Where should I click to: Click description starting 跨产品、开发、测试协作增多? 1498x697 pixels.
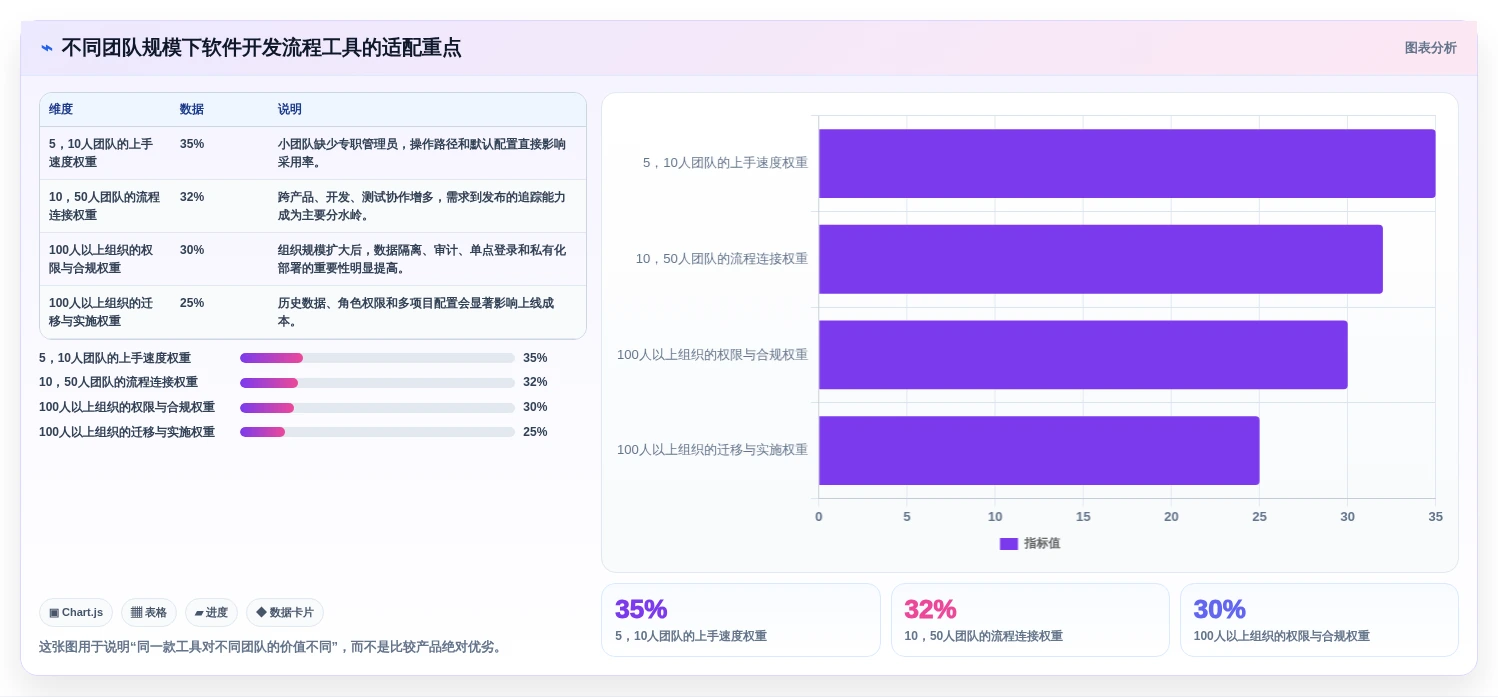pos(422,206)
